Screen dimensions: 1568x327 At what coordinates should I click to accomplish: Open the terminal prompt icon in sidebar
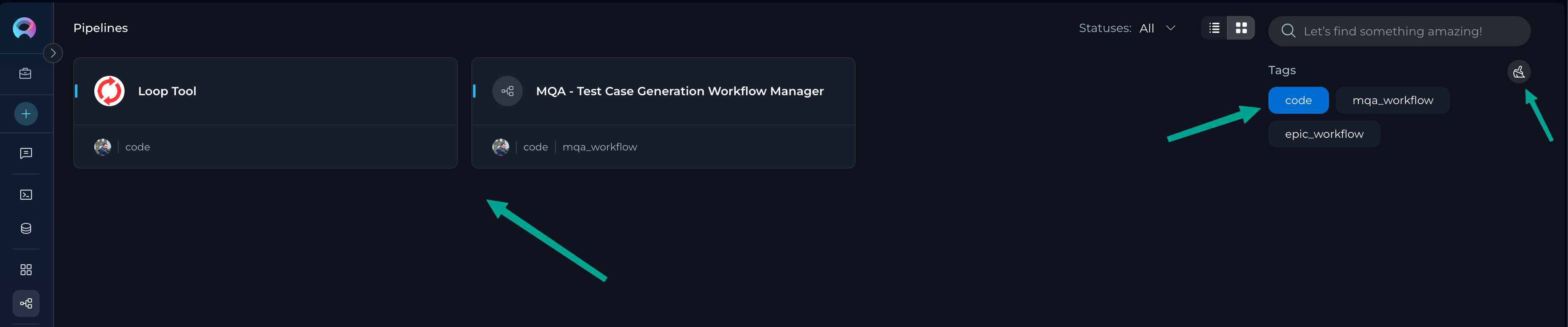[26, 195]
